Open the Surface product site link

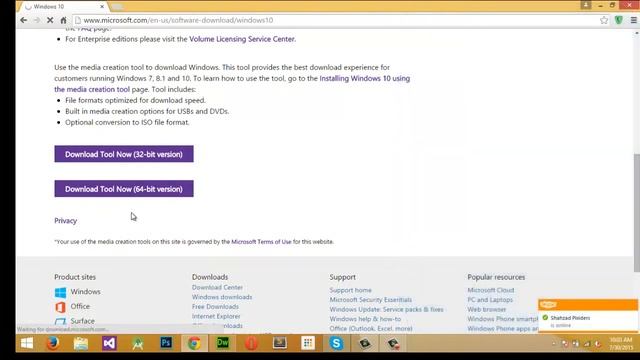82,321
